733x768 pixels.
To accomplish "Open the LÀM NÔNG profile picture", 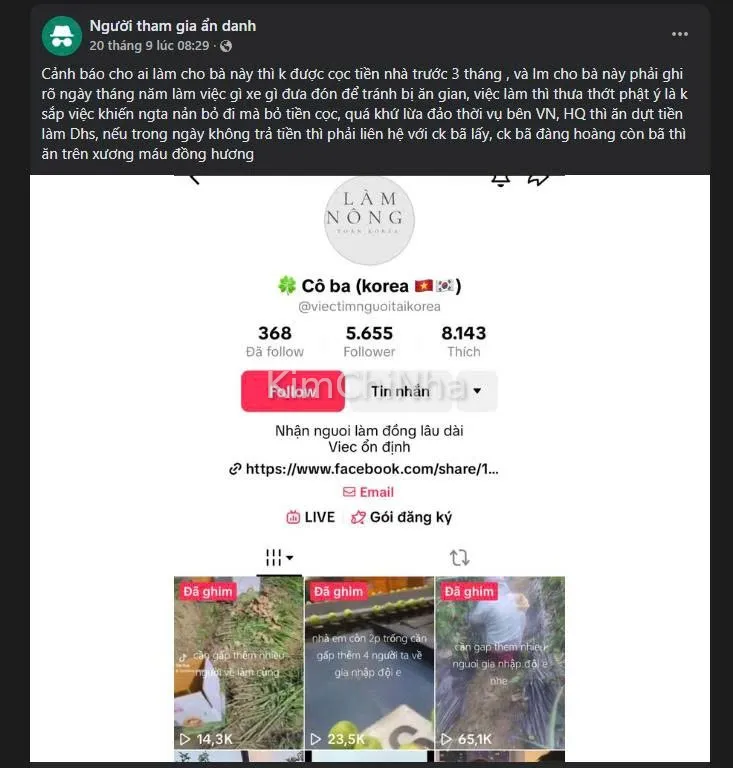I will [370, 220].
